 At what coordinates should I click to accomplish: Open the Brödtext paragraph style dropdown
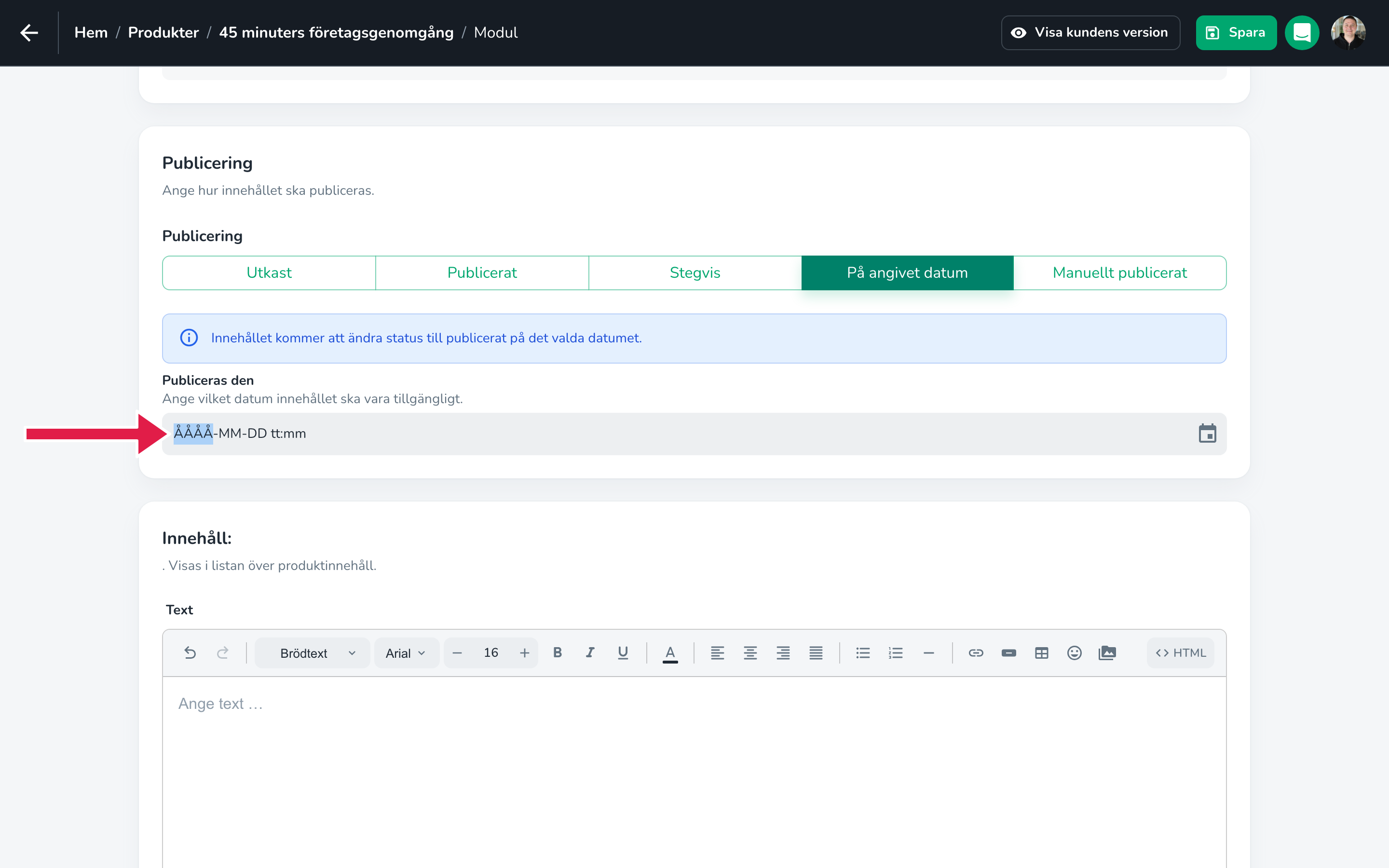pyautogui.click(x=312, y=653)
